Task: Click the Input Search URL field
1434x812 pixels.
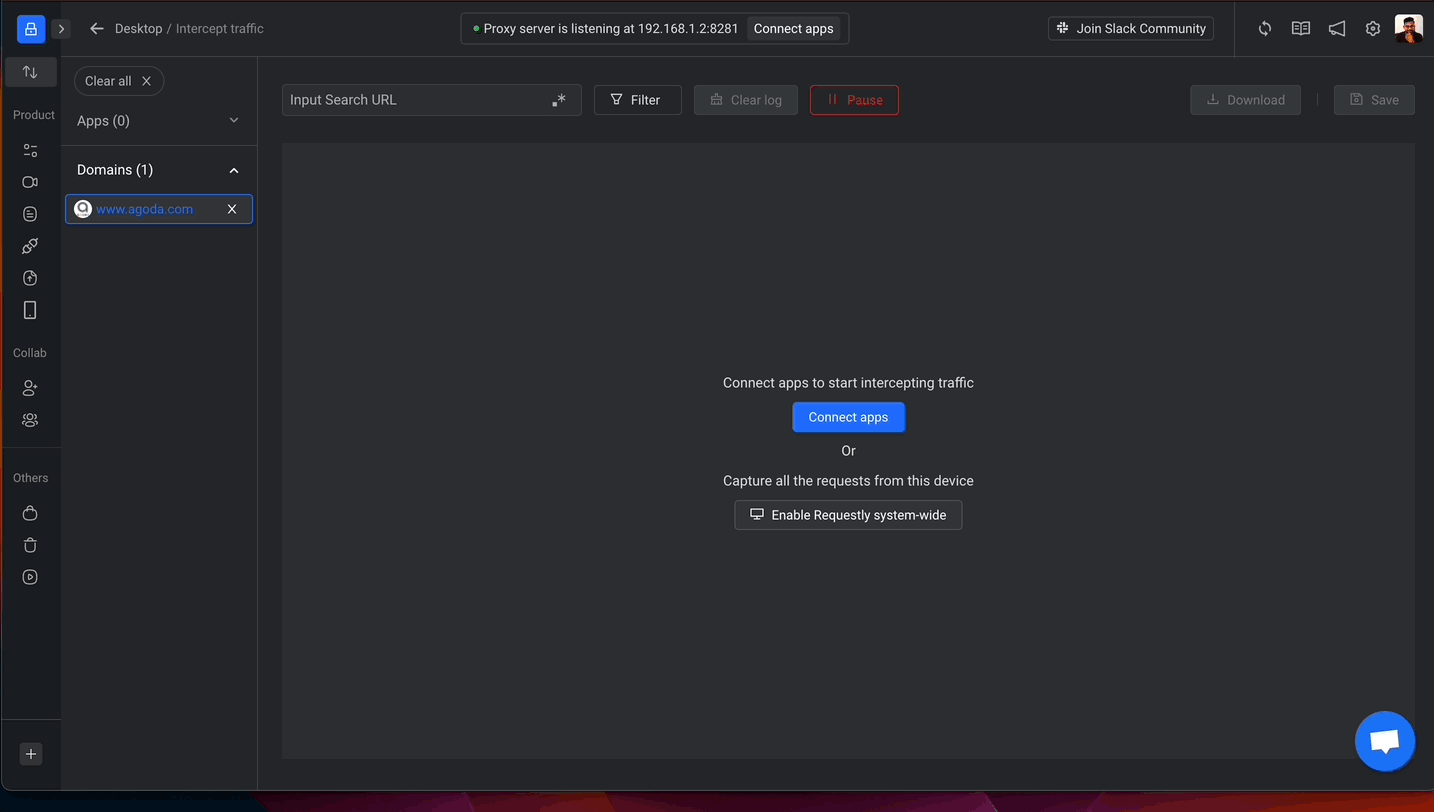Action: tap(432, 100)
